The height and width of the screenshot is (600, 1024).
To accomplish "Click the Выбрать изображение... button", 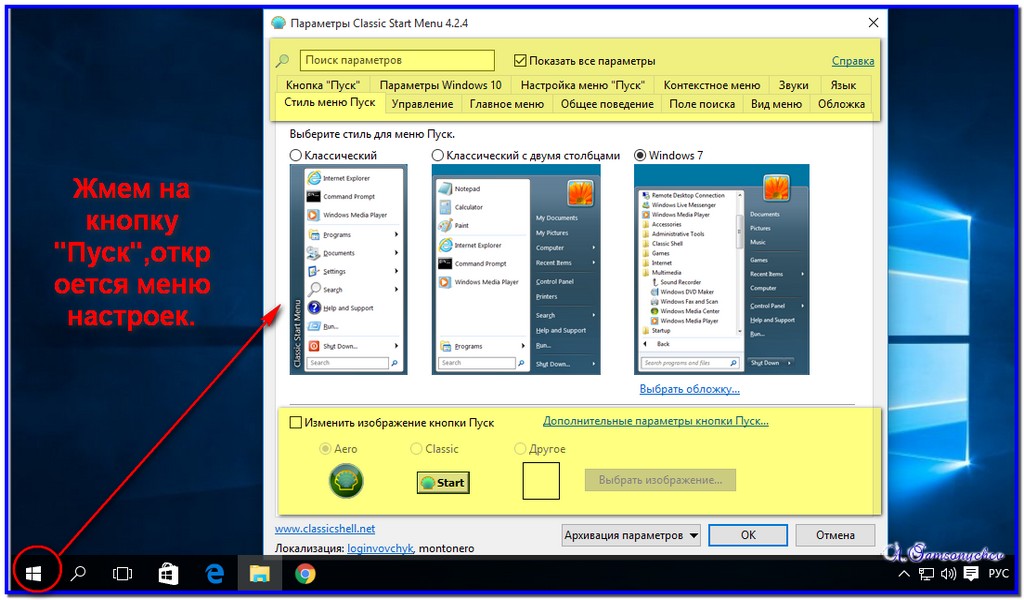I will [x=660, y=480].
